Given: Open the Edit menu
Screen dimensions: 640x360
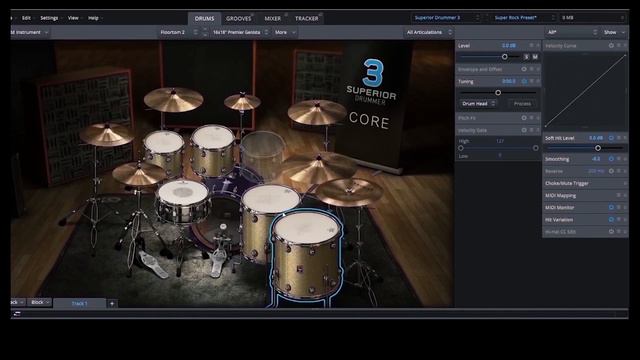Looking at the screenshot, I should click(x=26, y=18).
